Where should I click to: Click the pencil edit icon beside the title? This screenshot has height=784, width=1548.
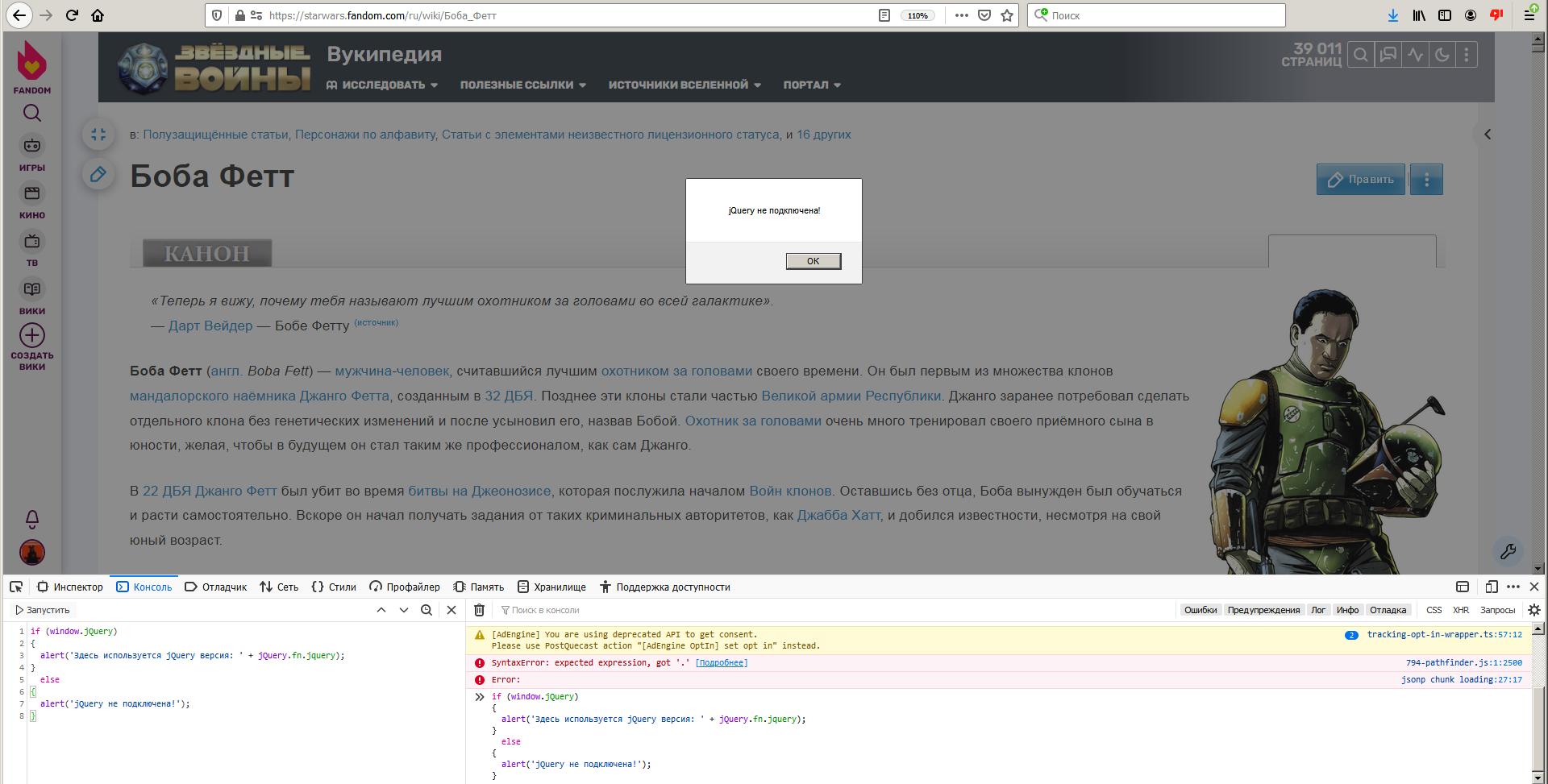pyautogui.click(x=98, y=175)
